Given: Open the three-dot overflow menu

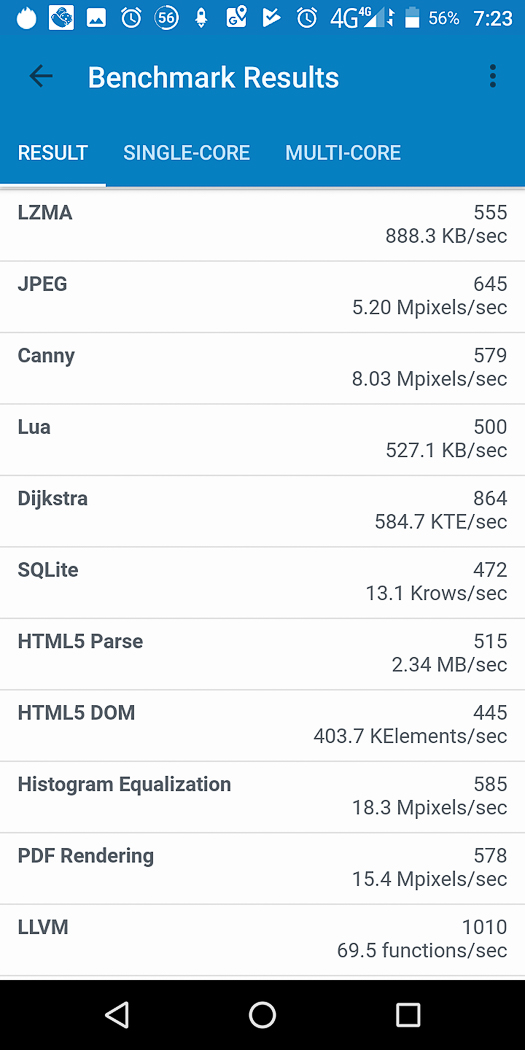Looking at the screenshot, I should 493,76.
